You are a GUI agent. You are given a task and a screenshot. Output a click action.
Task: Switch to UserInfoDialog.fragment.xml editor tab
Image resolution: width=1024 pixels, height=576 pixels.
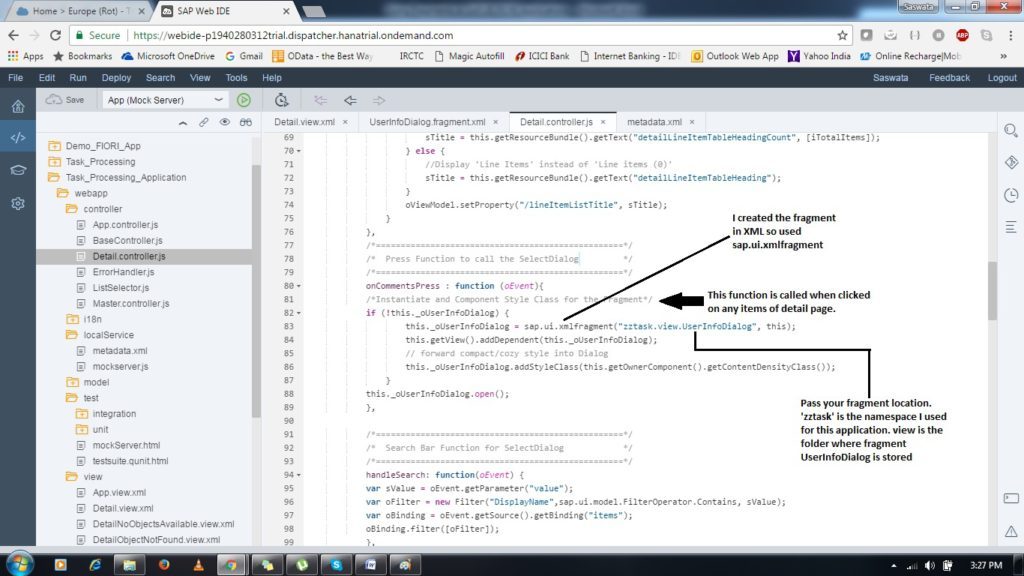[427, 122]
